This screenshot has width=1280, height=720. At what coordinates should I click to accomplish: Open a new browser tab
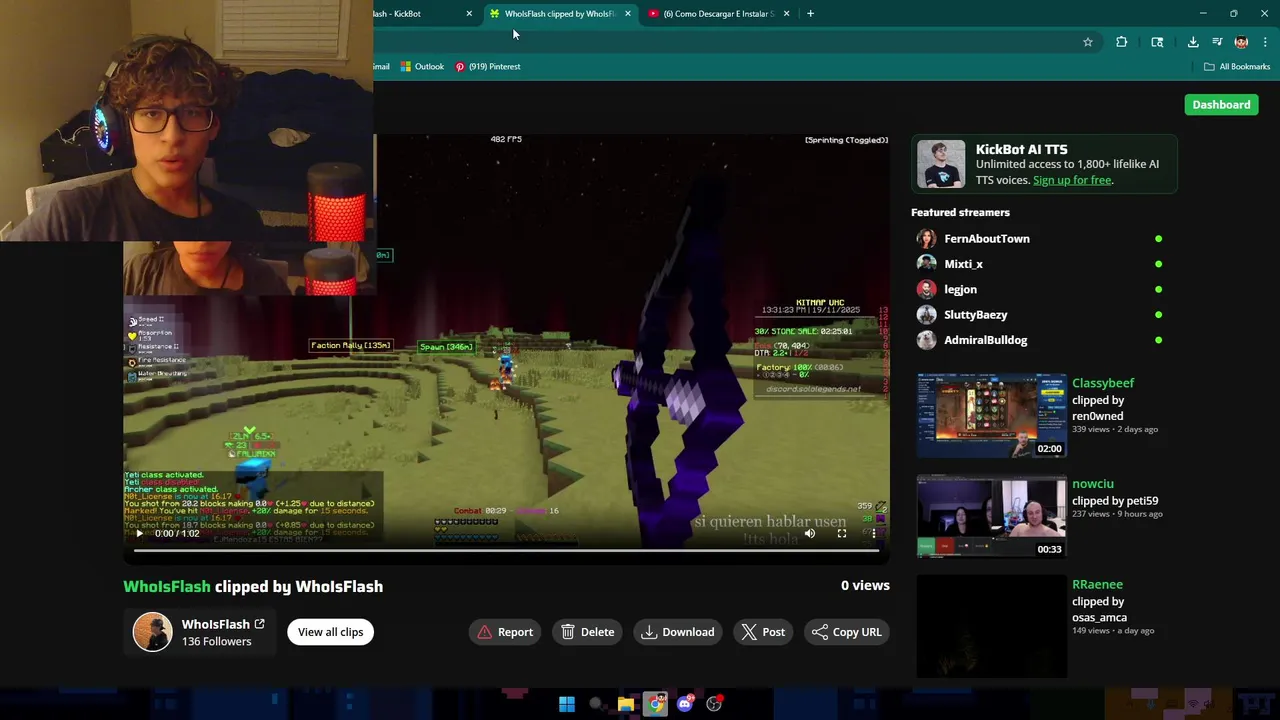810,14
